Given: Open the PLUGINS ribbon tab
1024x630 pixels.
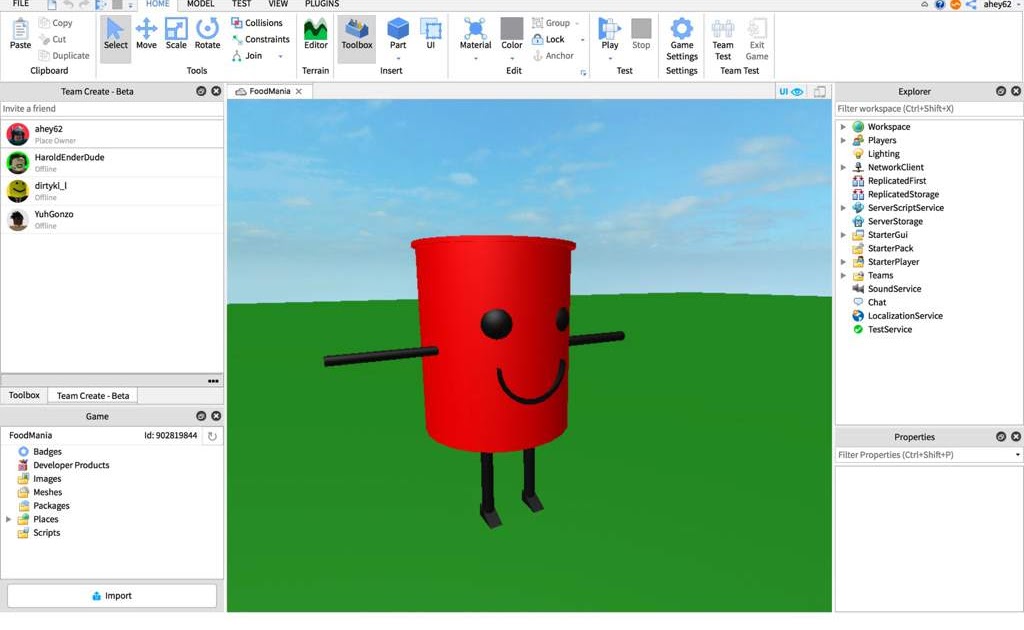Looking at the screenshot, I should (322, 4).
